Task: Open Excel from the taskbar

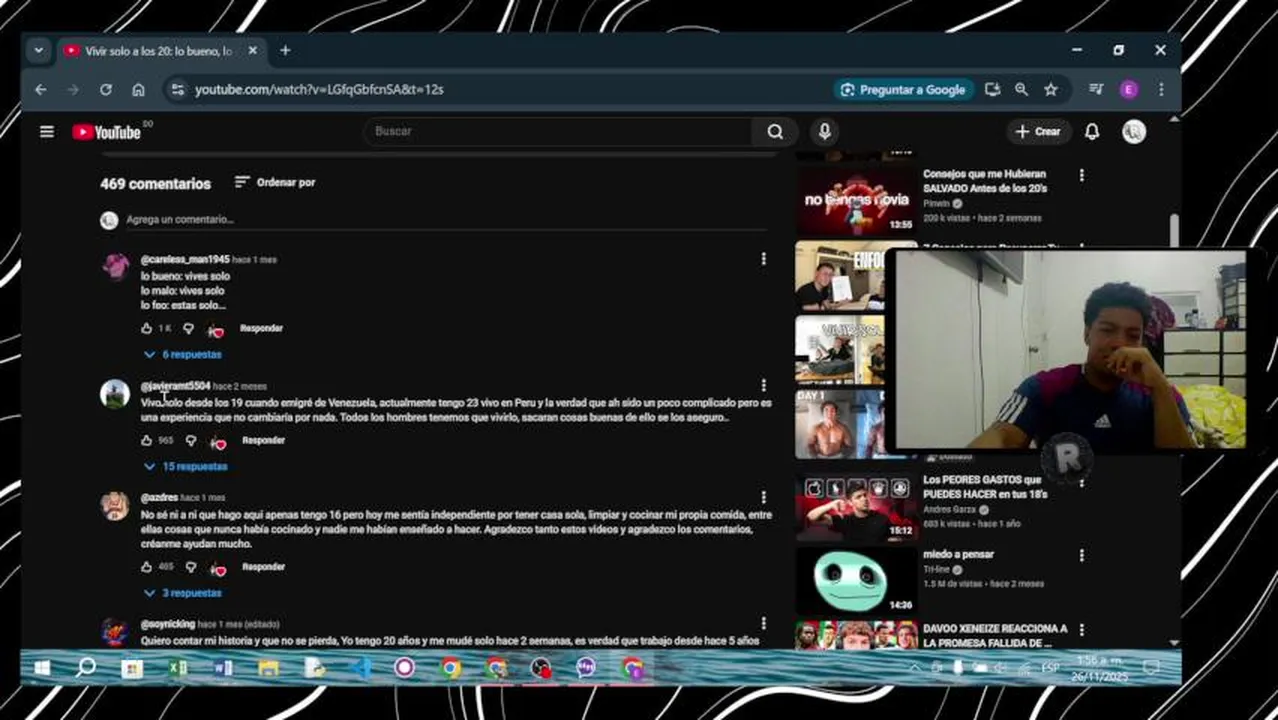Action: coord(178,667)
